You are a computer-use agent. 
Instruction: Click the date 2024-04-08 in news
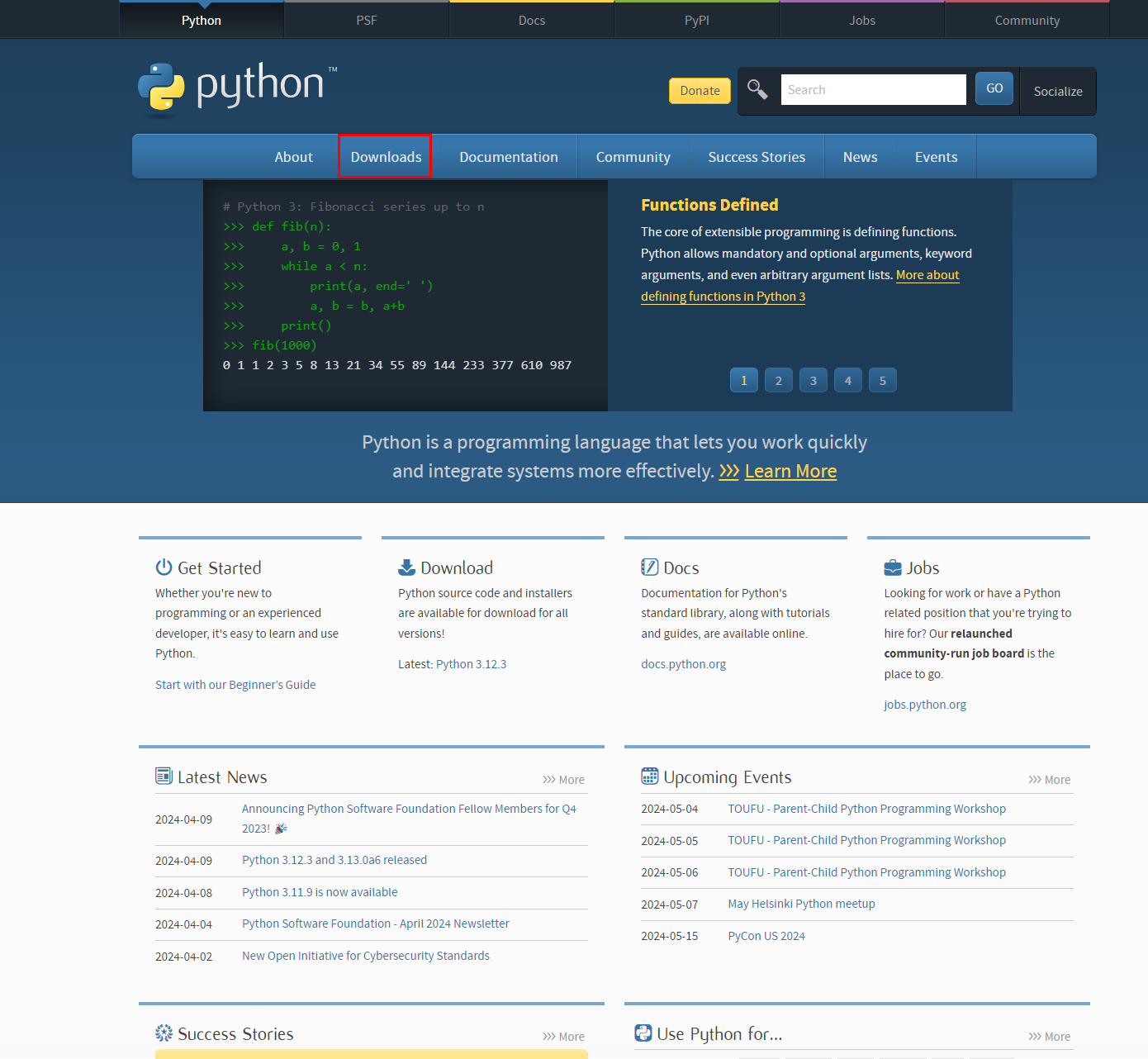(x=183, y=893)
